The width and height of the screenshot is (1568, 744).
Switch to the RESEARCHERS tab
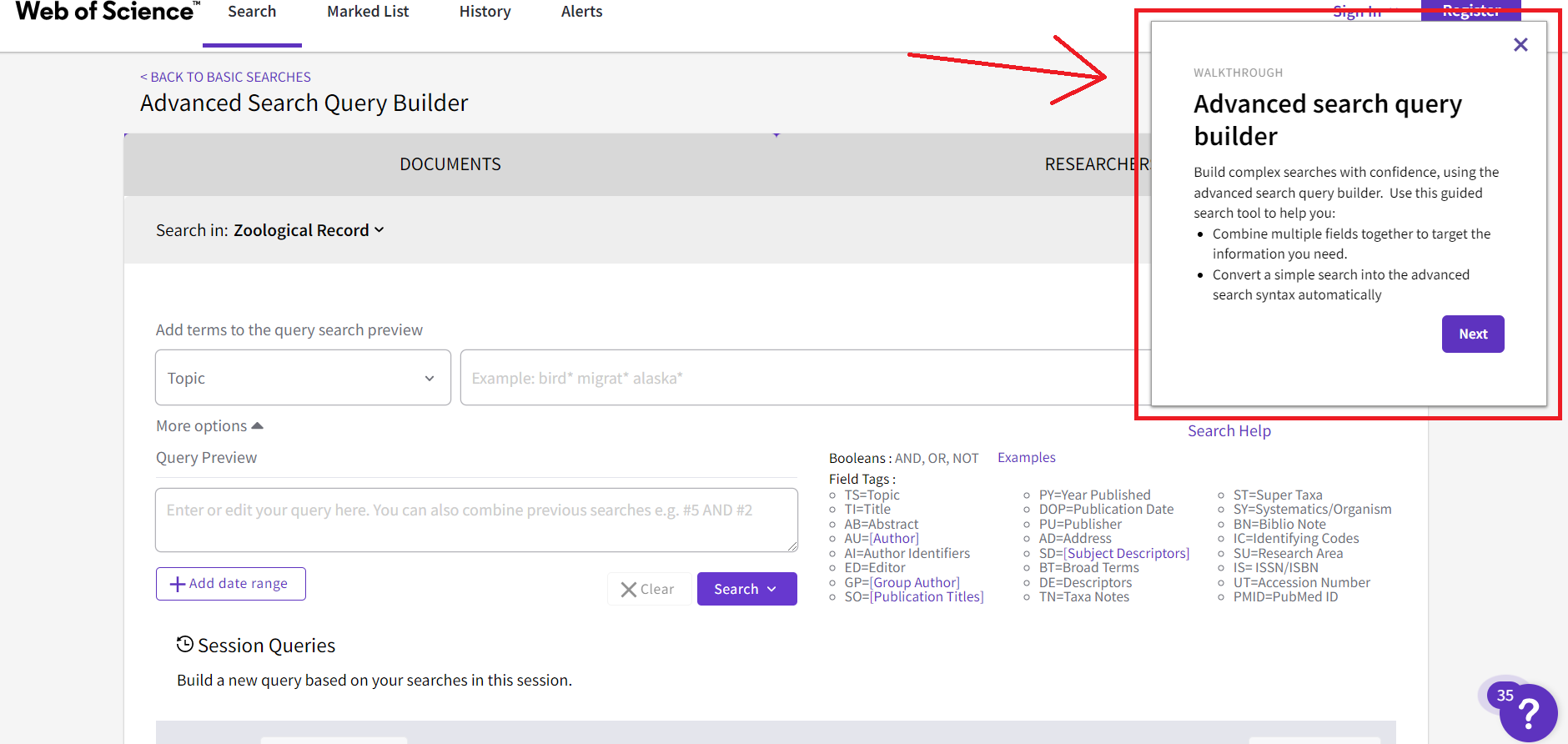point(1097,164)
